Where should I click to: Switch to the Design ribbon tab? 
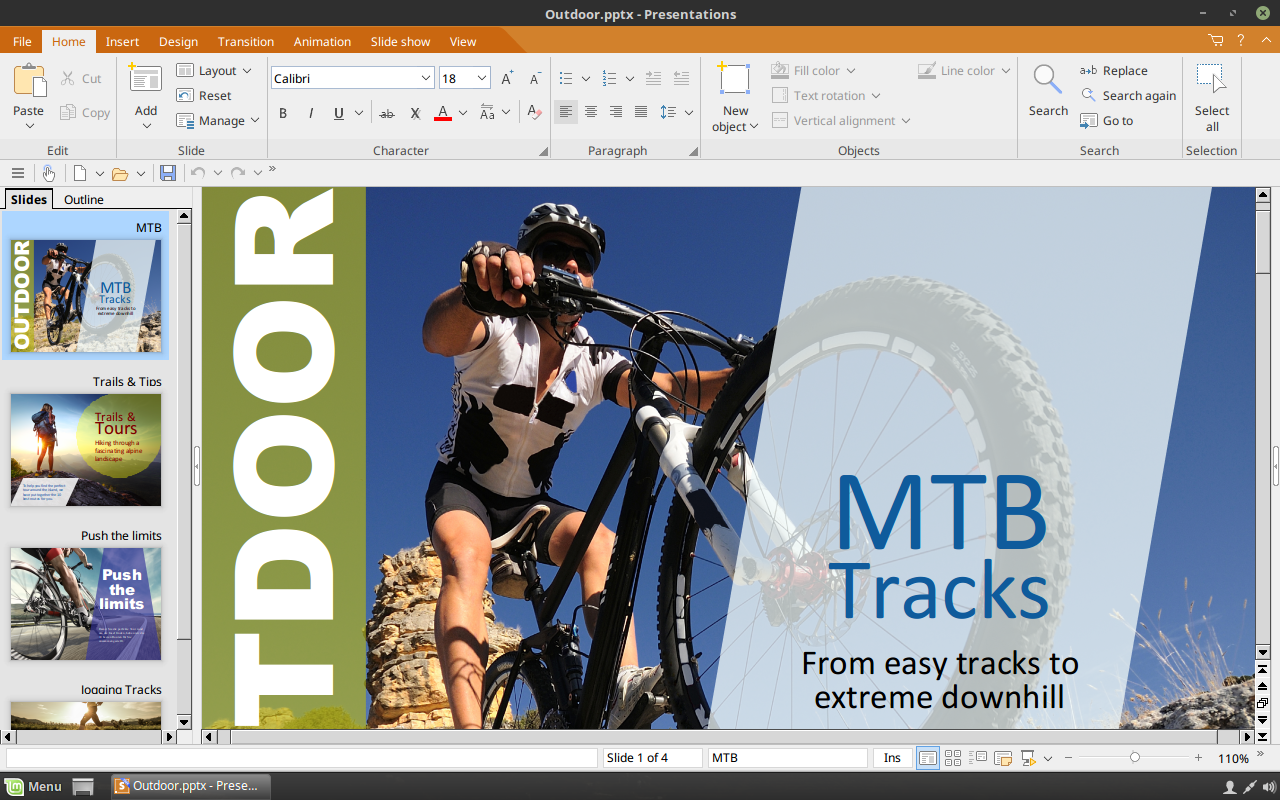pos(178,41)
